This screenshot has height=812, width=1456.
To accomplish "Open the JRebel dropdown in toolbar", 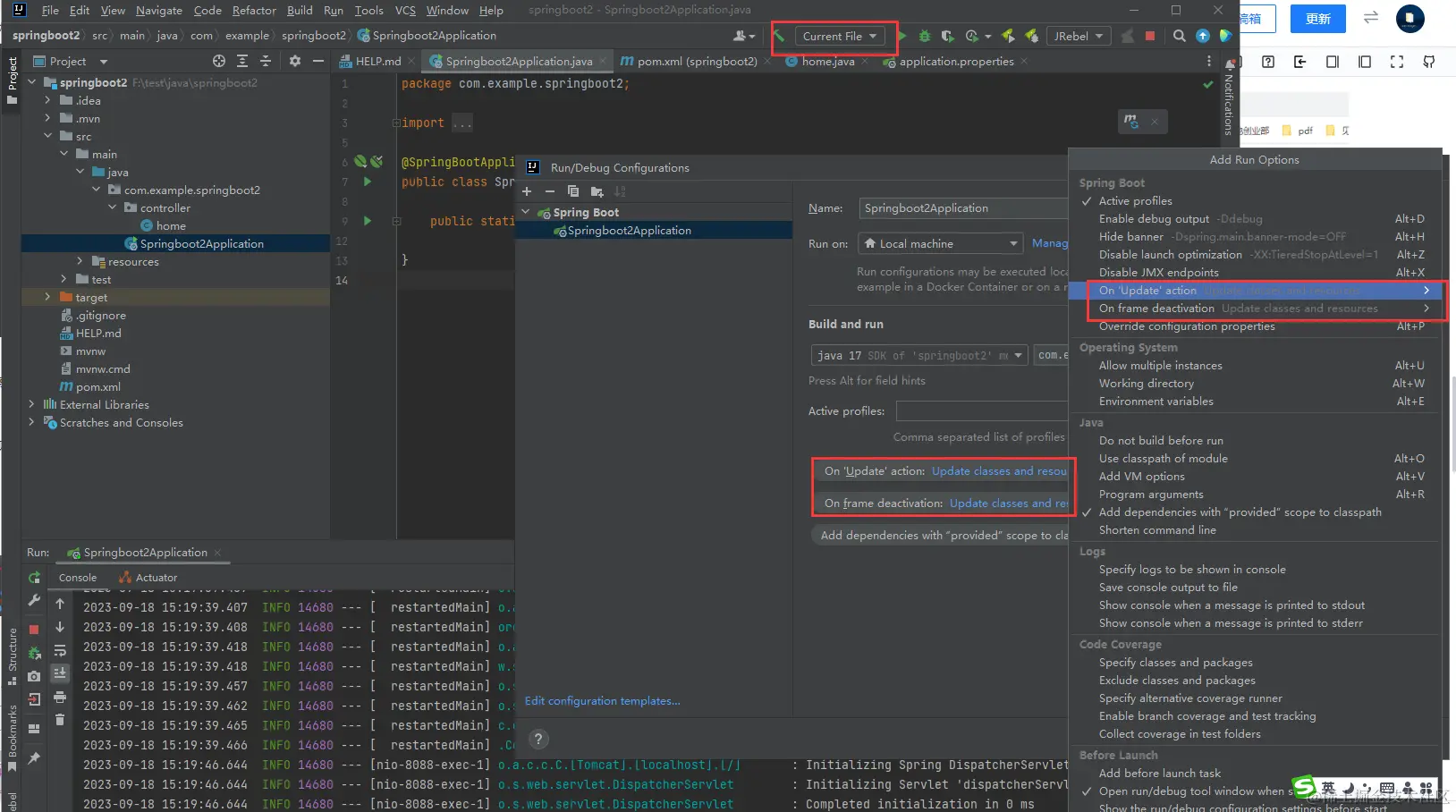I will 1079,36.
